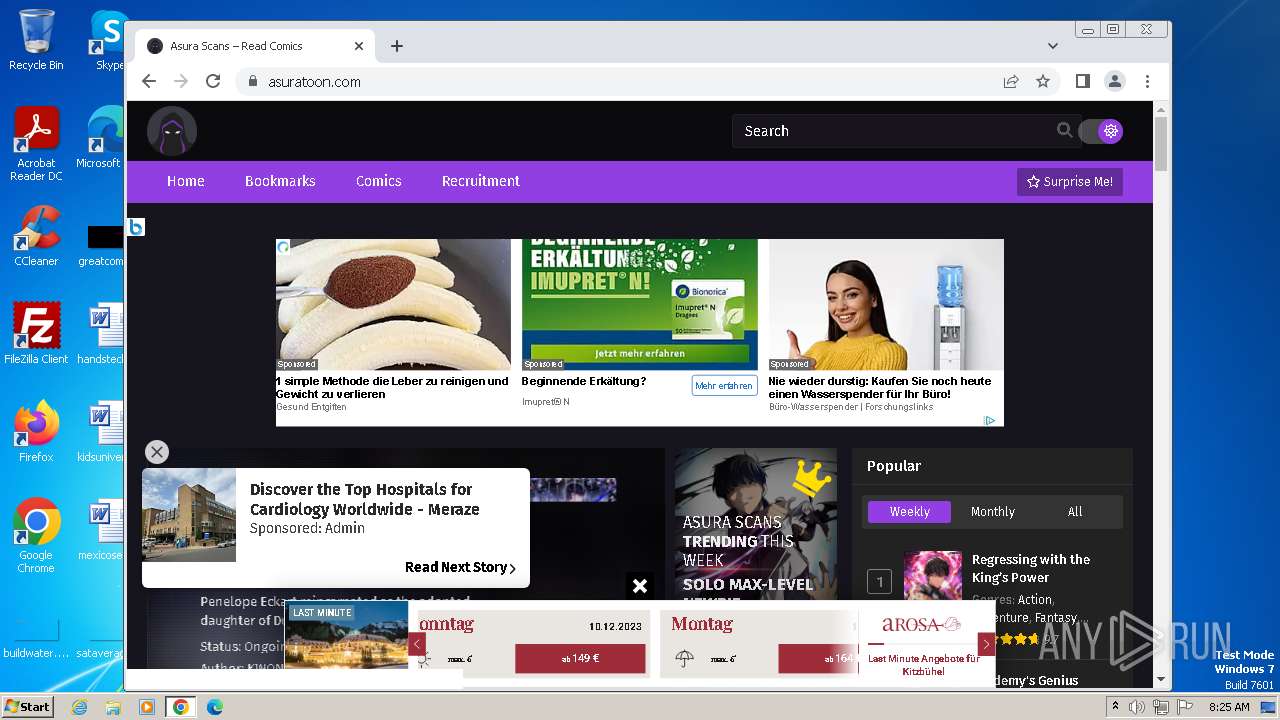
Task: Open the Comics menu item
Action: point(379,181)
